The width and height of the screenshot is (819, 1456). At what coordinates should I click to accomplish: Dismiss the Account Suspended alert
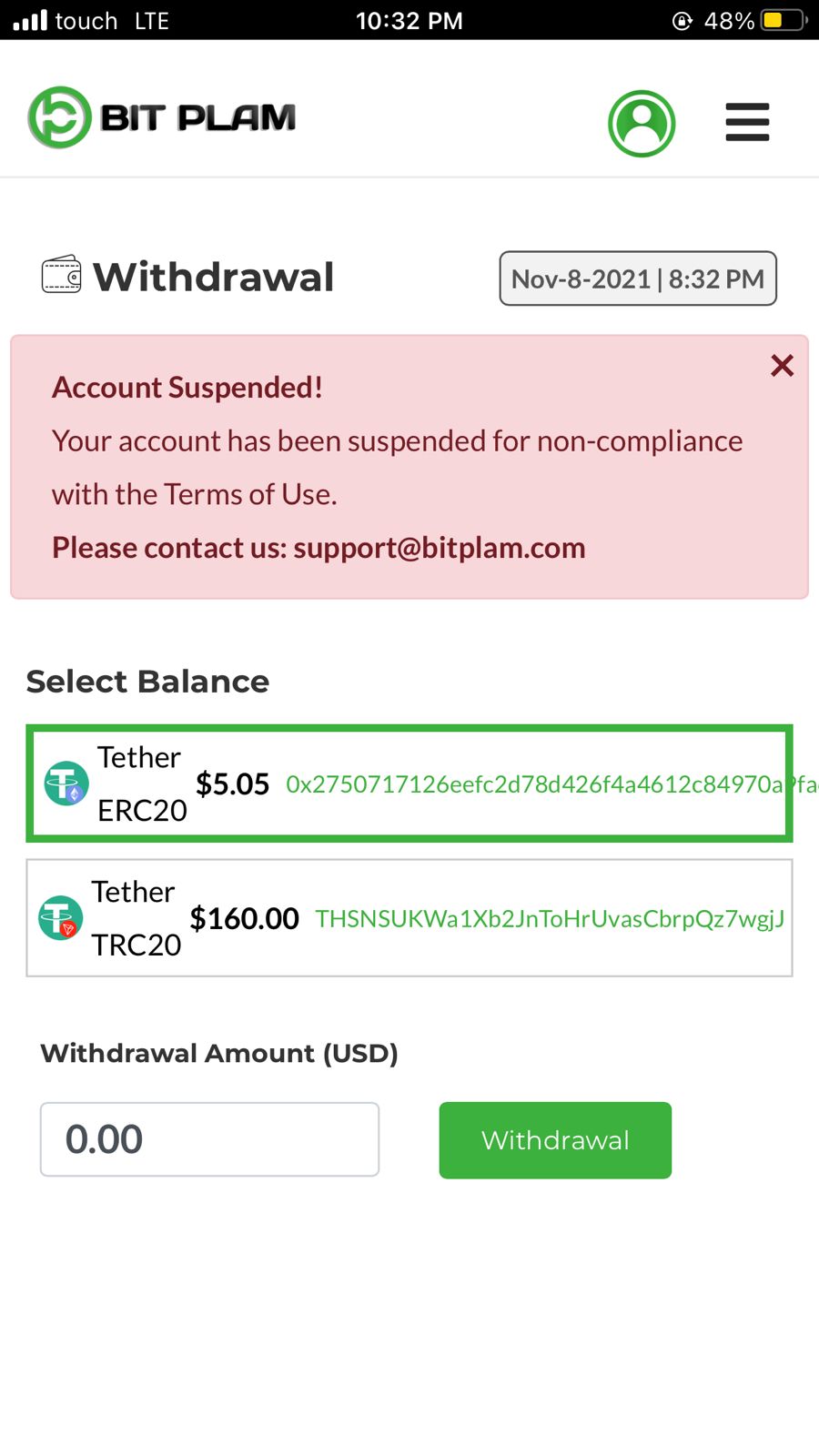(782, 366)
